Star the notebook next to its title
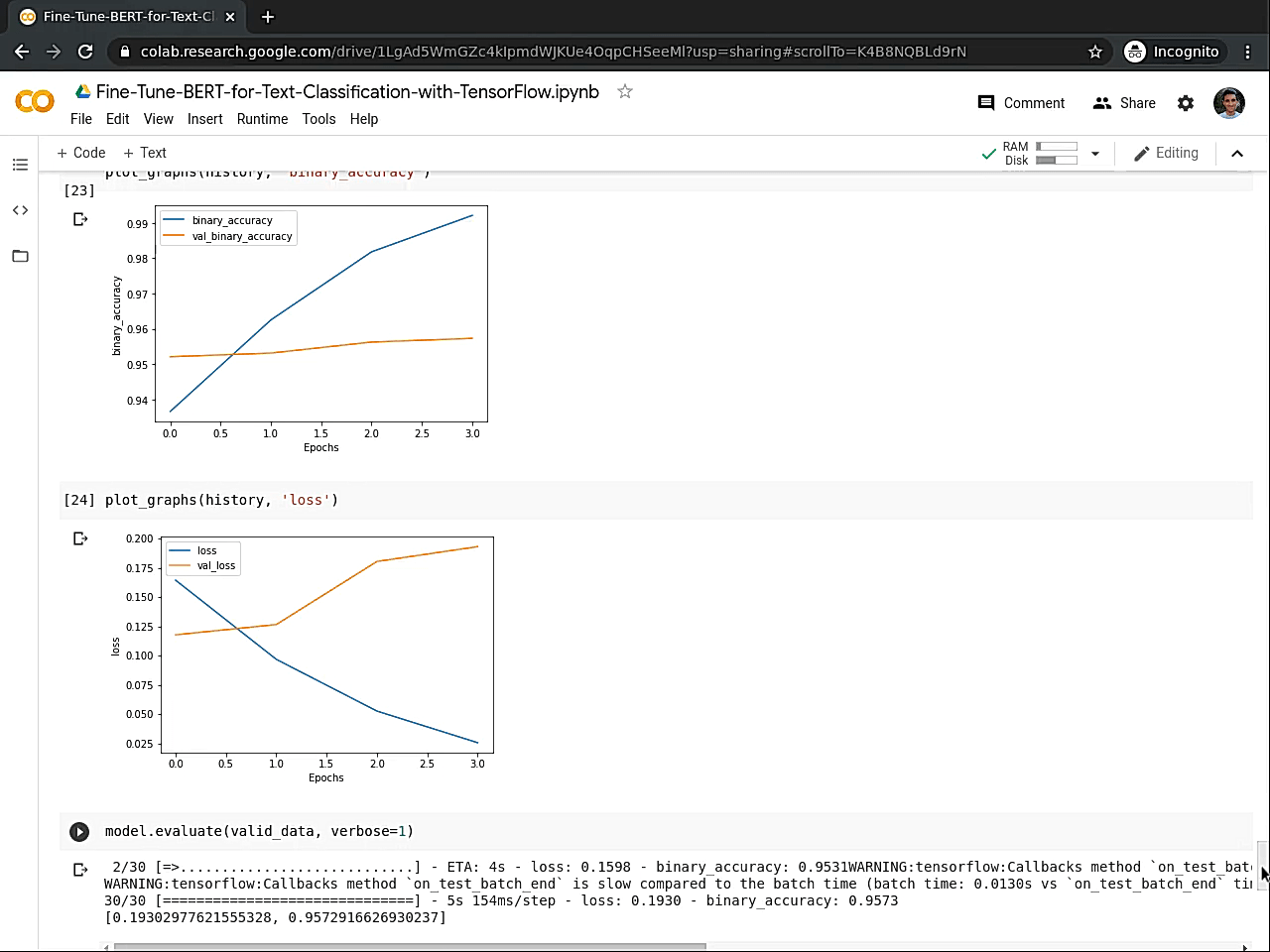Screen dimensions: 1270x952 point(624,90)
